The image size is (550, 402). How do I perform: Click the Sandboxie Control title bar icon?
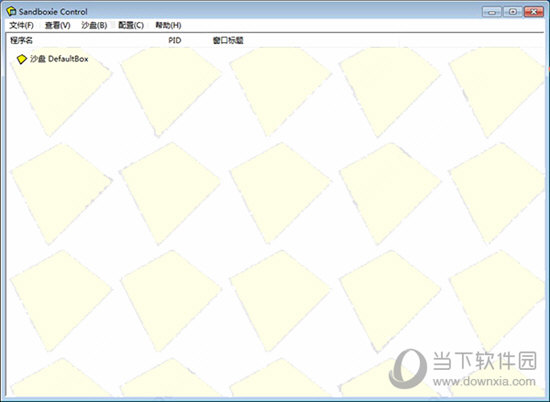(x=11, y=12)
